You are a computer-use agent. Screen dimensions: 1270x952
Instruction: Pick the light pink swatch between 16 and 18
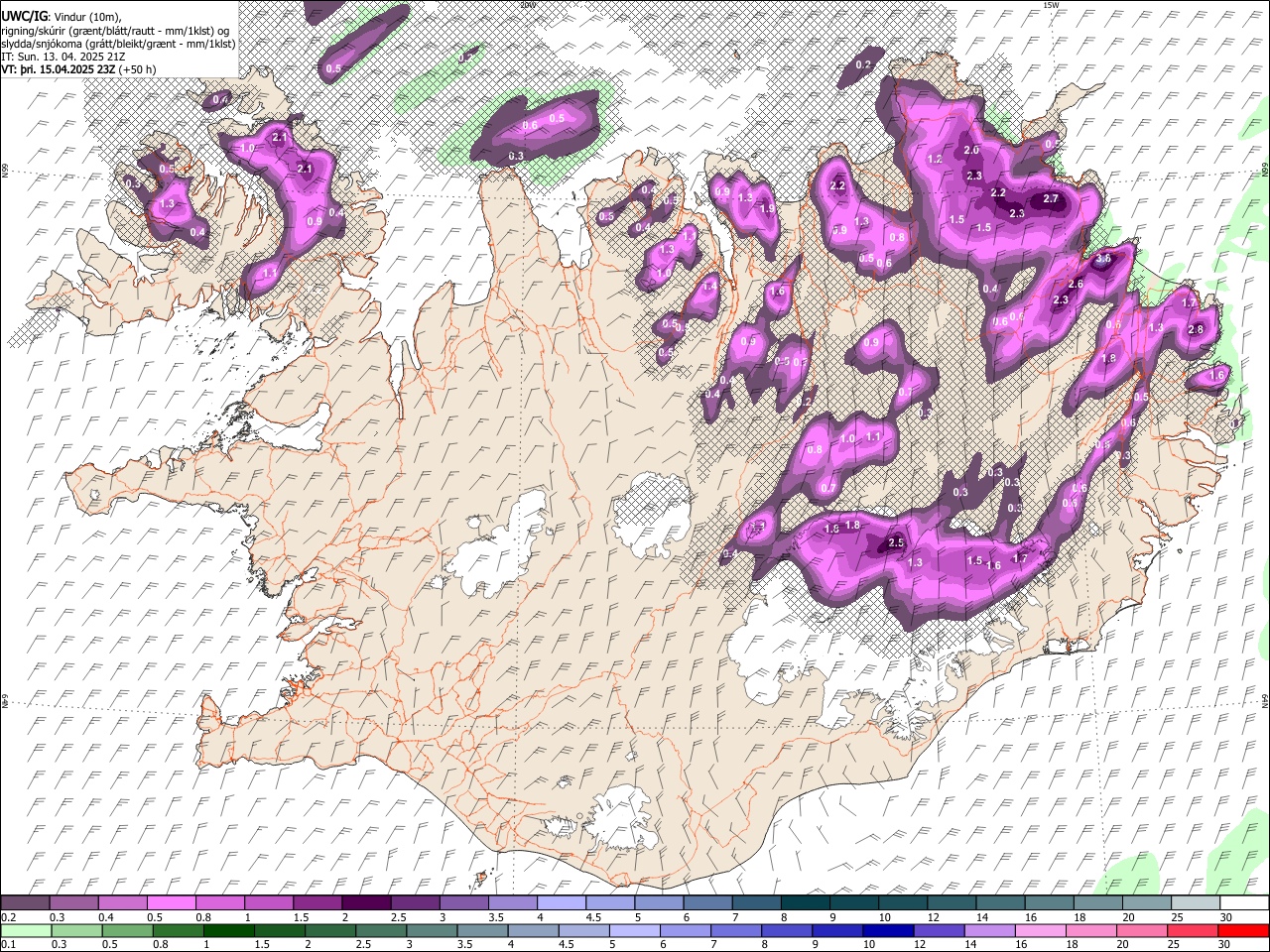(x=1039, y=931)
